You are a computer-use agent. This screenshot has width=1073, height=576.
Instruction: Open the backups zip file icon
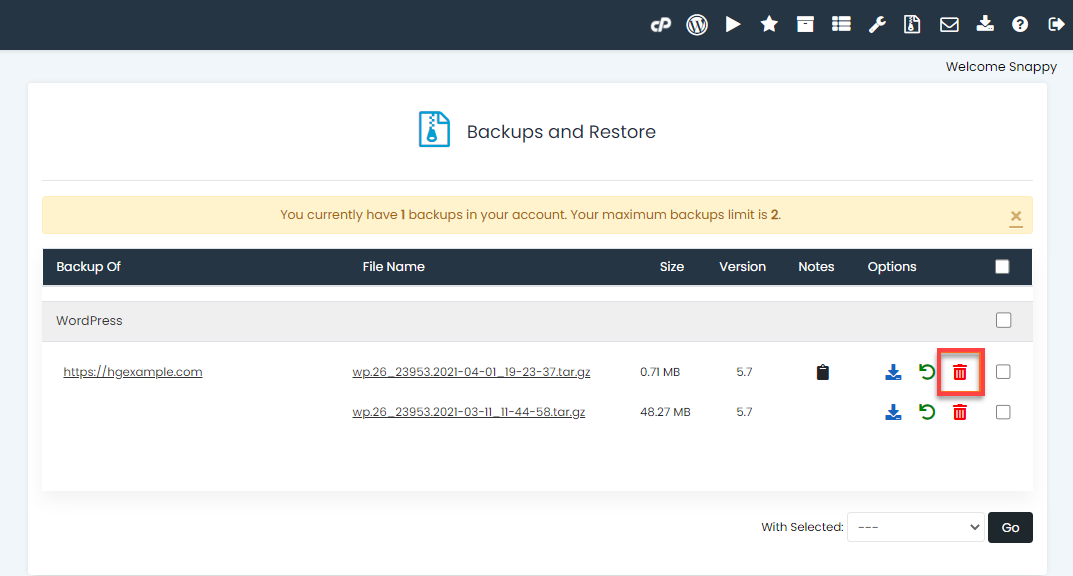click(x=912, y=25)
